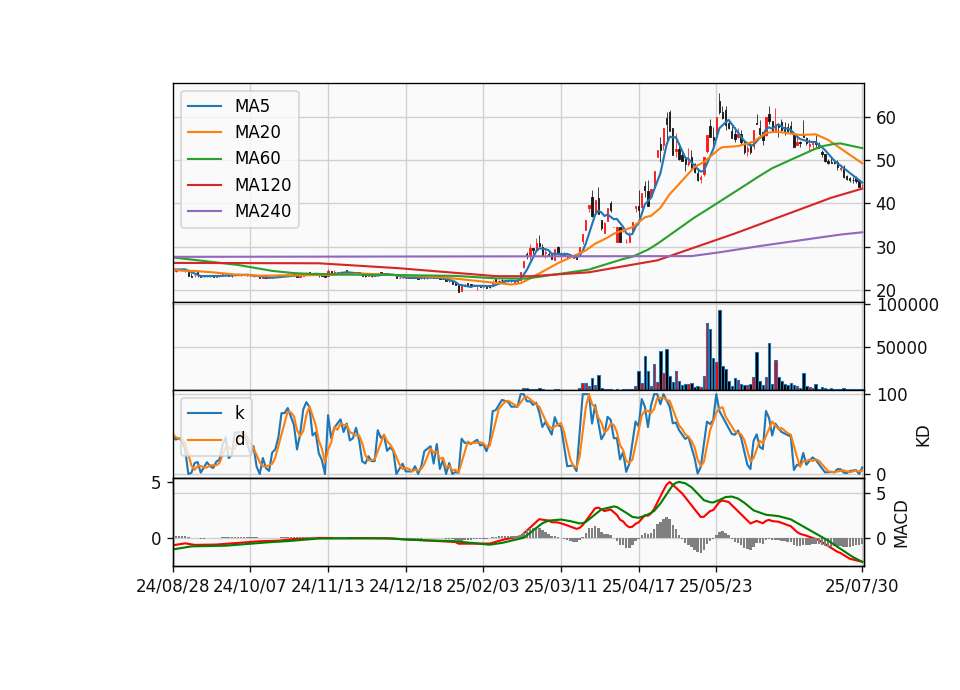Click the MACD left axis value 5
The image size is (960, 690).
pos(156,483)
